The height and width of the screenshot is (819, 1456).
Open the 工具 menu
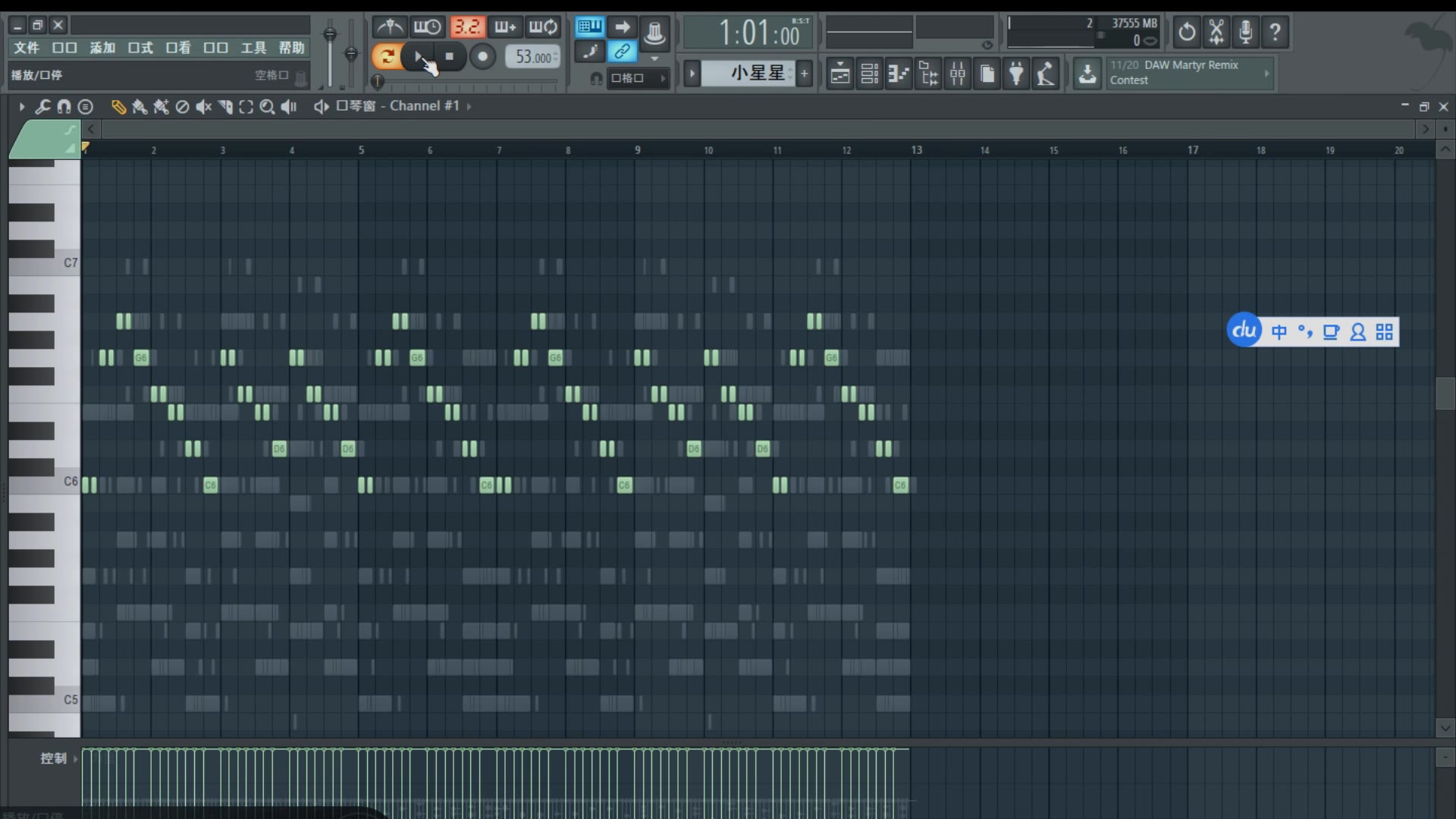253,48
